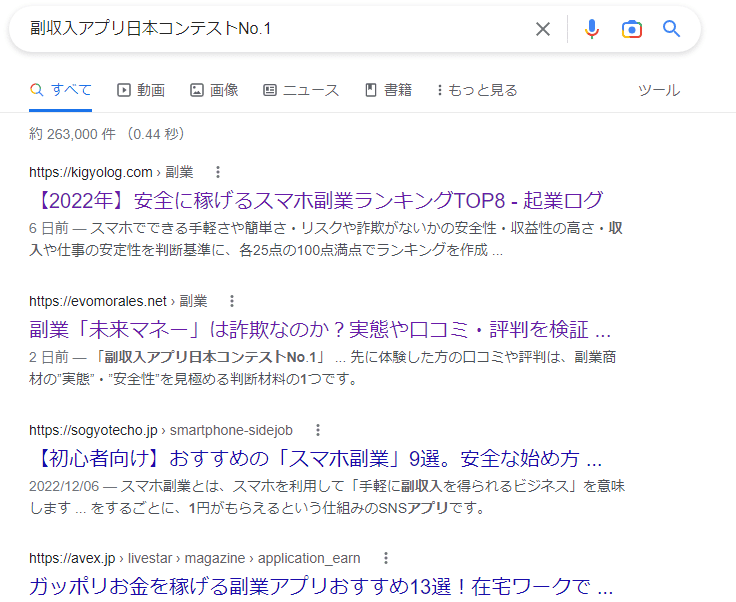Switch to the 画像 (Images) tab
The height and width of the screenshot is (602, 736).
[214, 90]
